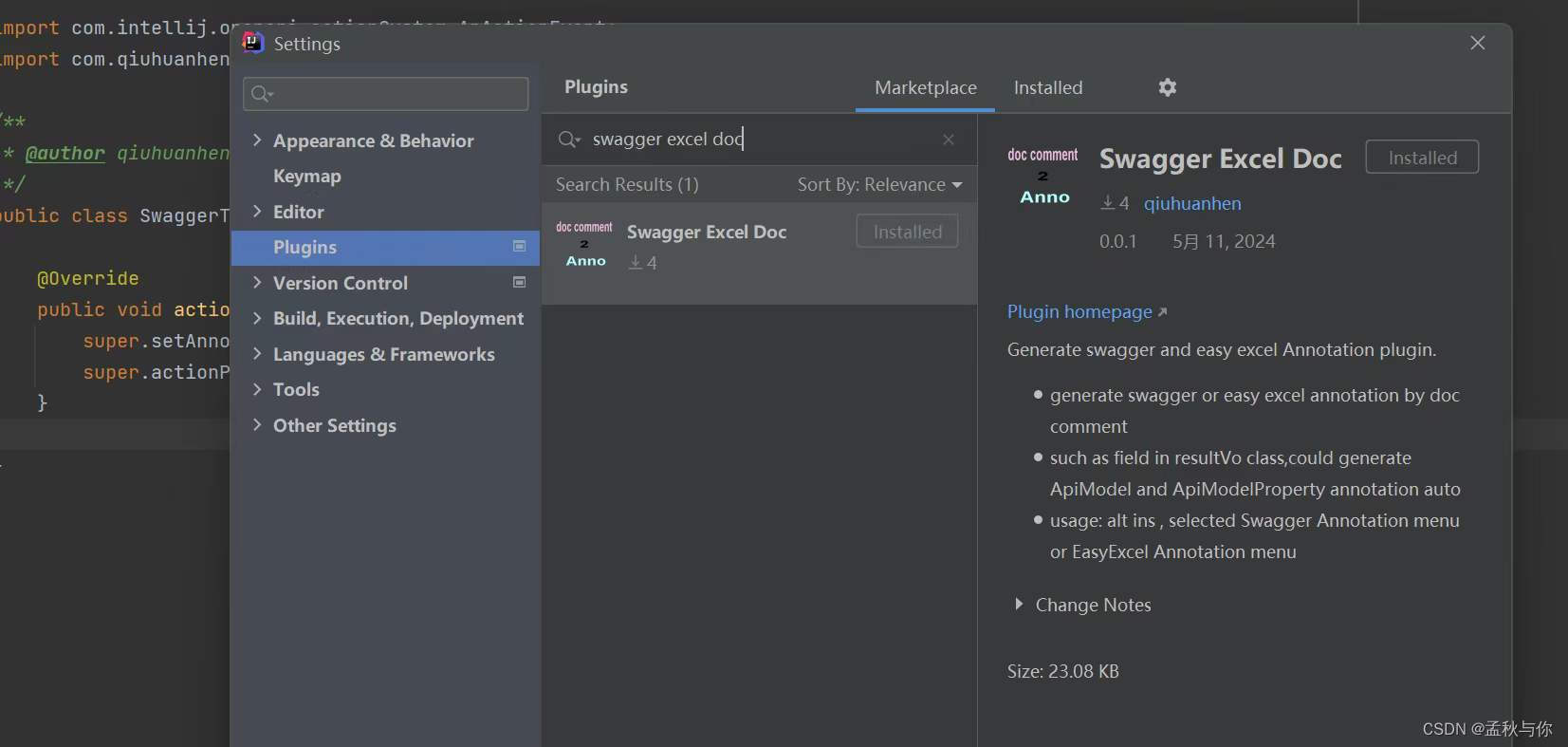Viewport: 1568px width, 747px height.
Task: Expand Languages & Frameworks arrow
Action: [257, 354]
